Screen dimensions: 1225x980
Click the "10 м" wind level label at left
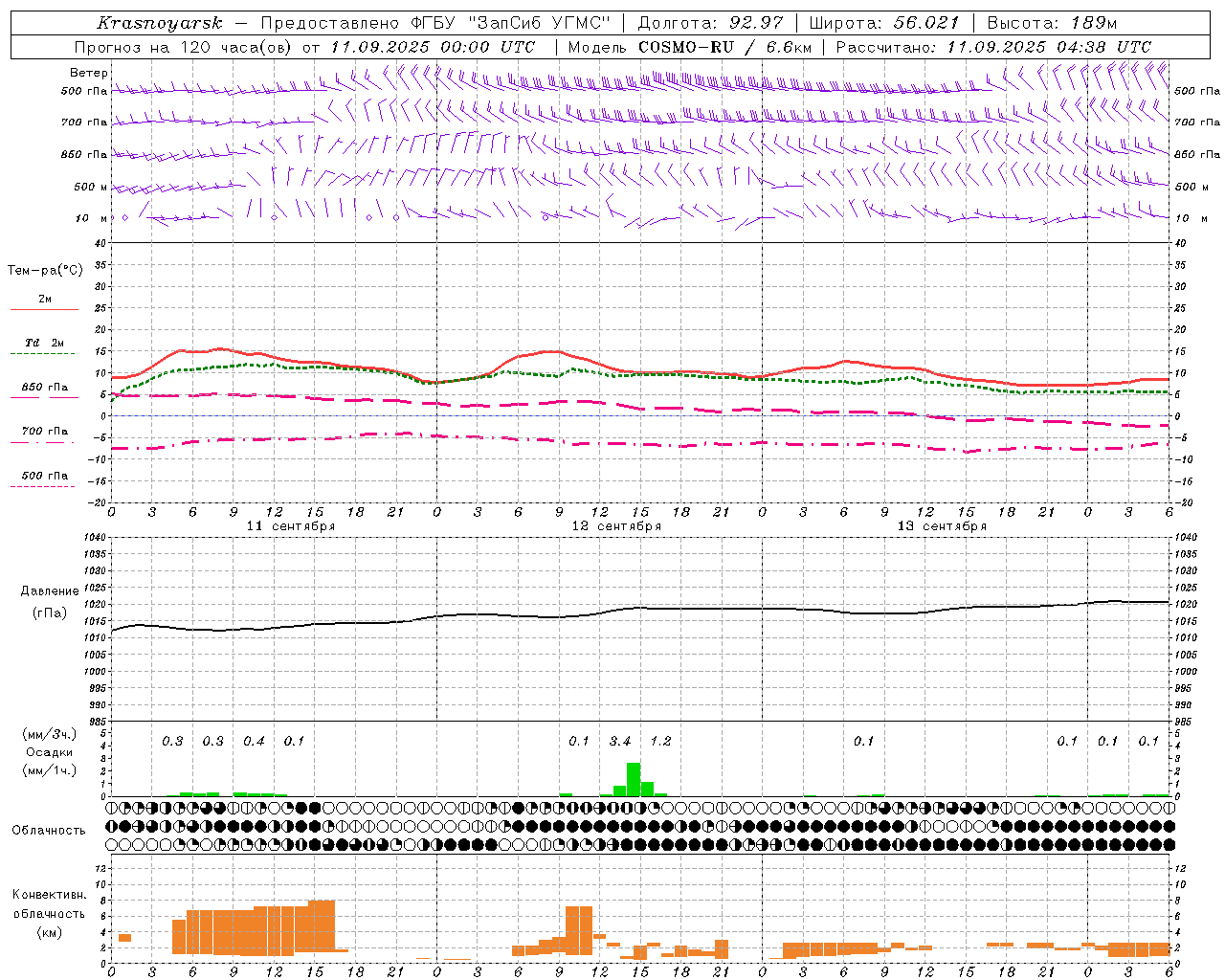[92, 218]
